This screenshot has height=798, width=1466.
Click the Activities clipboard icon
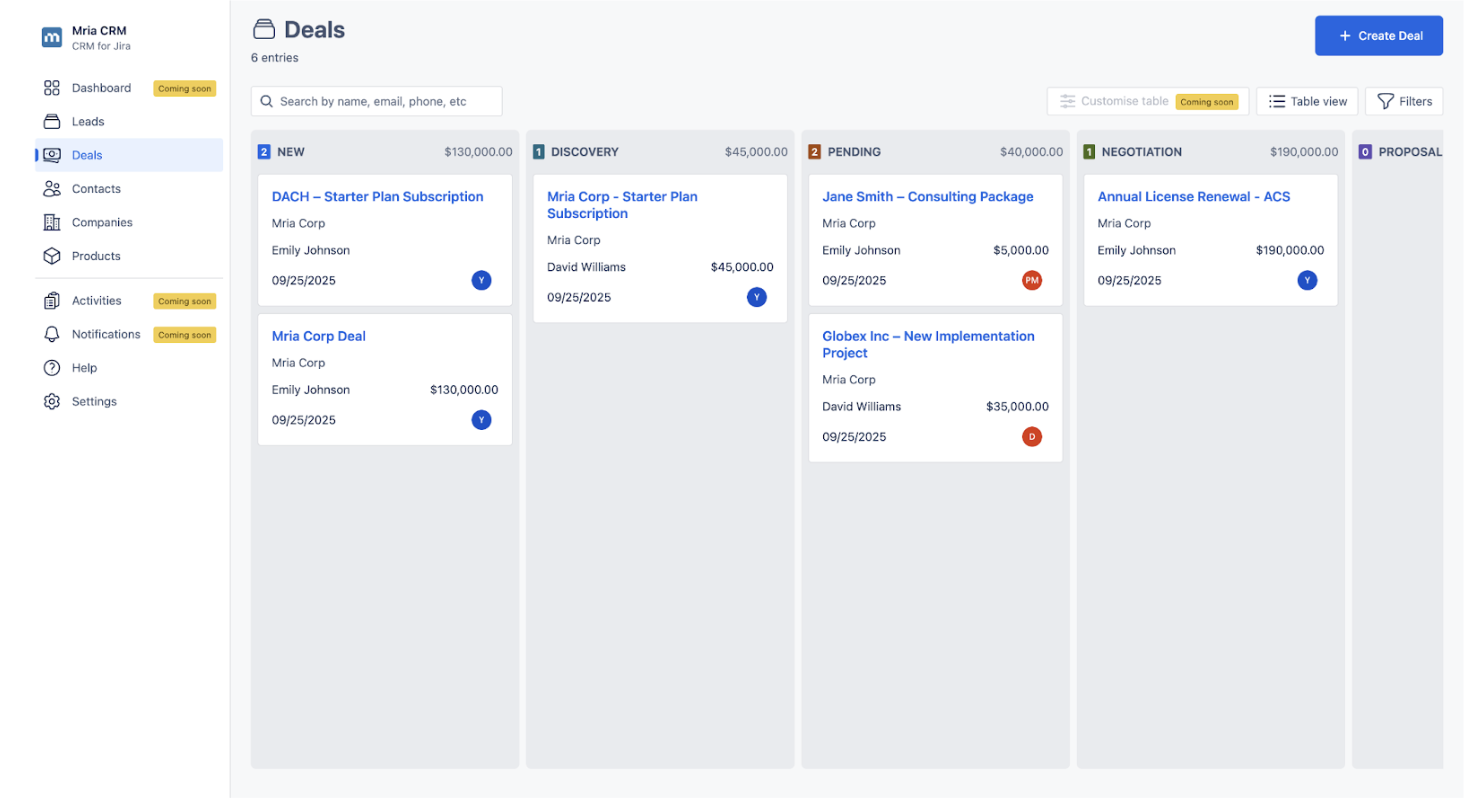tap(52, 301)
